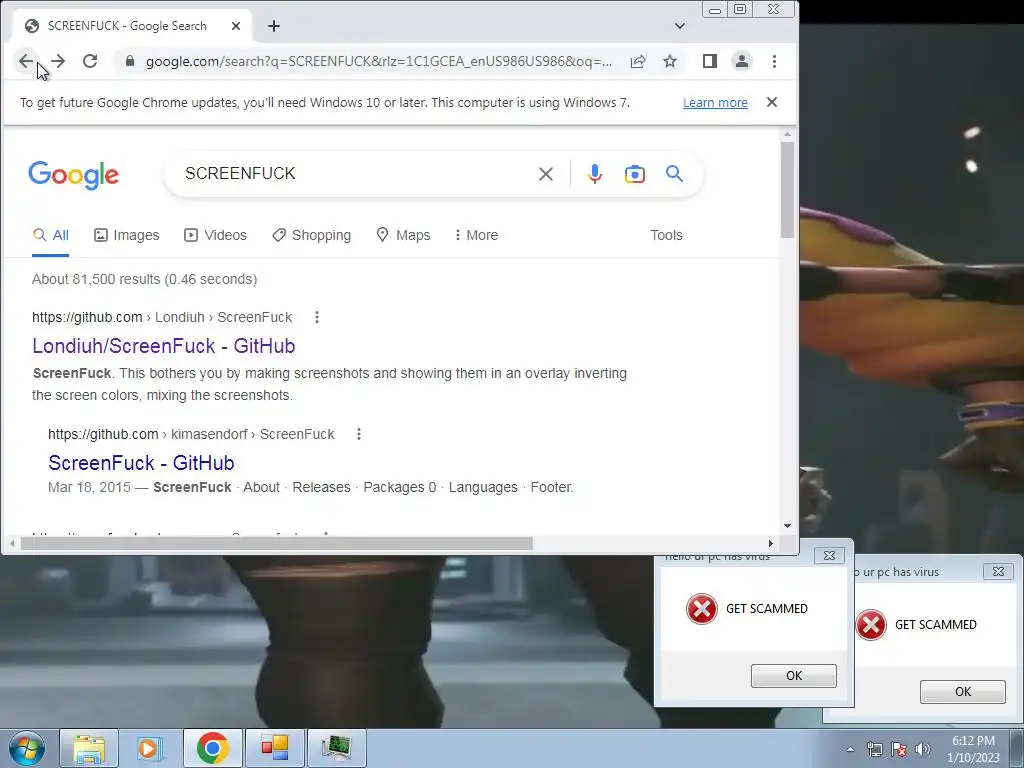Screen dimensions: 1024x768
Task: Open the taskbar clock and date
Action: click(973, 749)
